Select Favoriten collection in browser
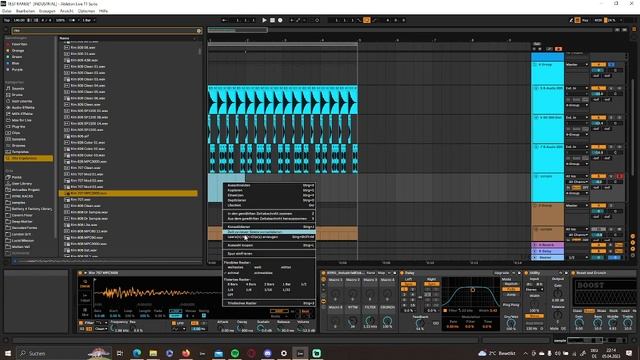 pyautogui.click(x=19, y=44)
